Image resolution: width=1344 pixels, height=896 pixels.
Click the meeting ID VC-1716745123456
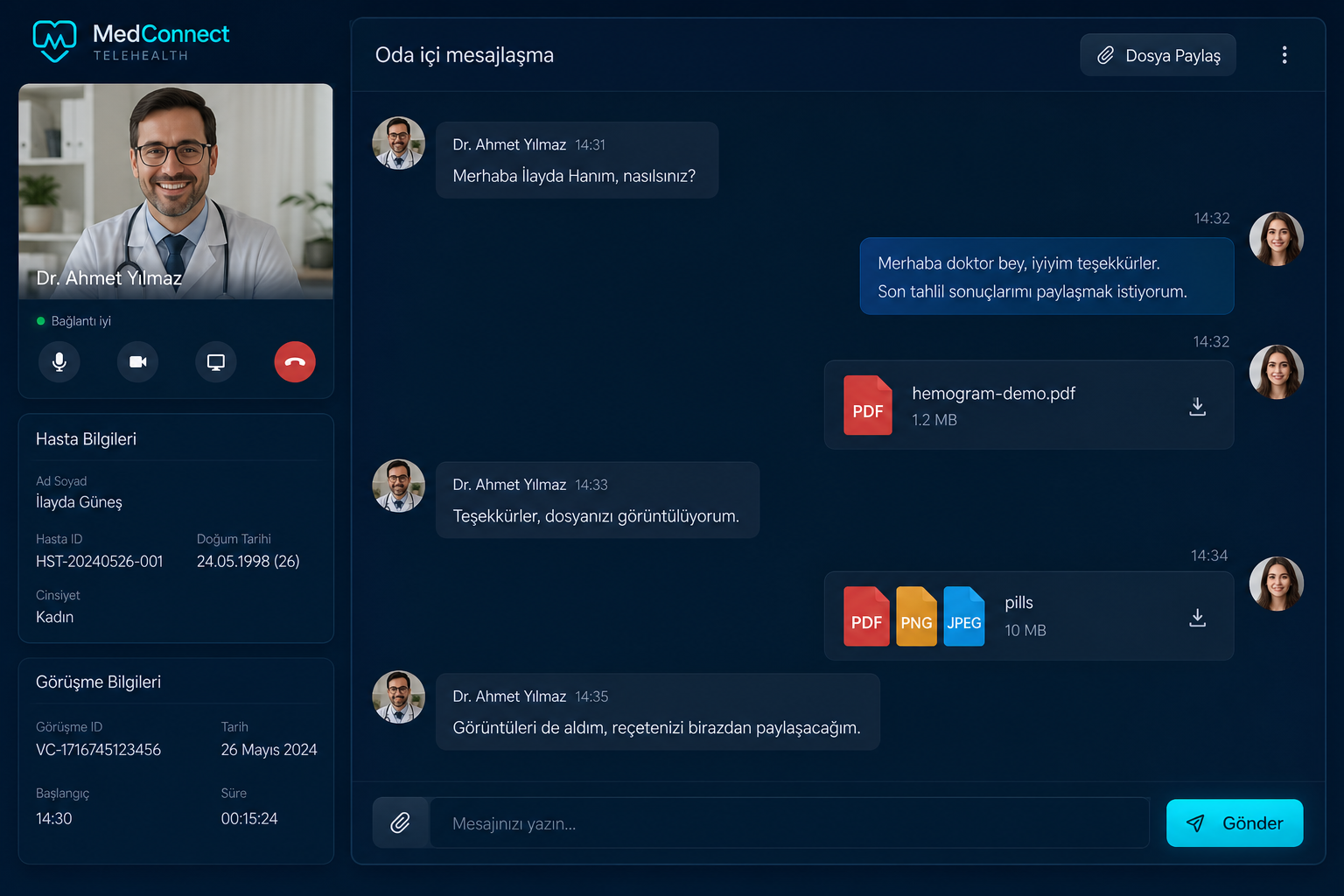[x=98, y=750]
